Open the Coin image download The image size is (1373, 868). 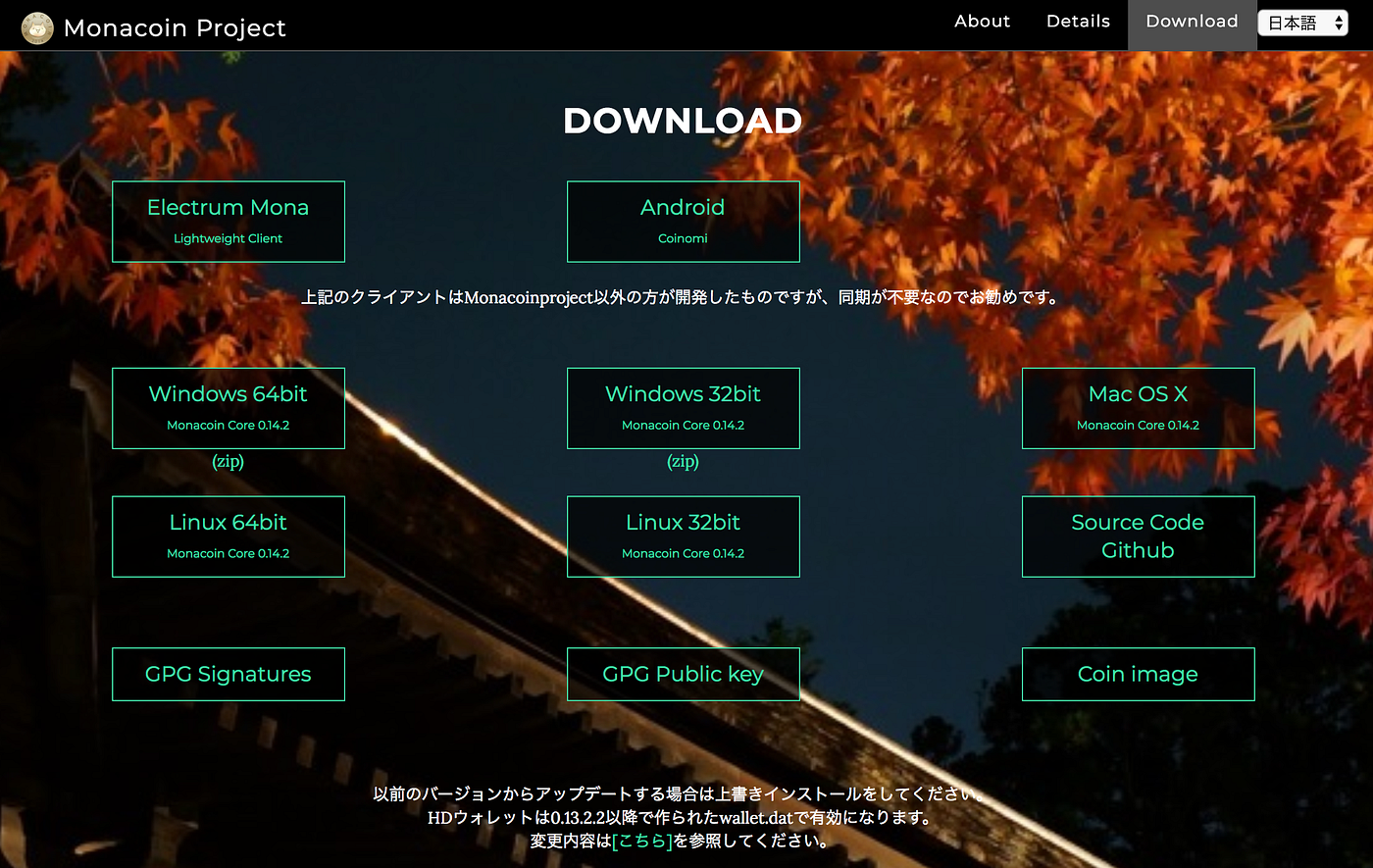pyautogui.click(x=1138, y=674)
